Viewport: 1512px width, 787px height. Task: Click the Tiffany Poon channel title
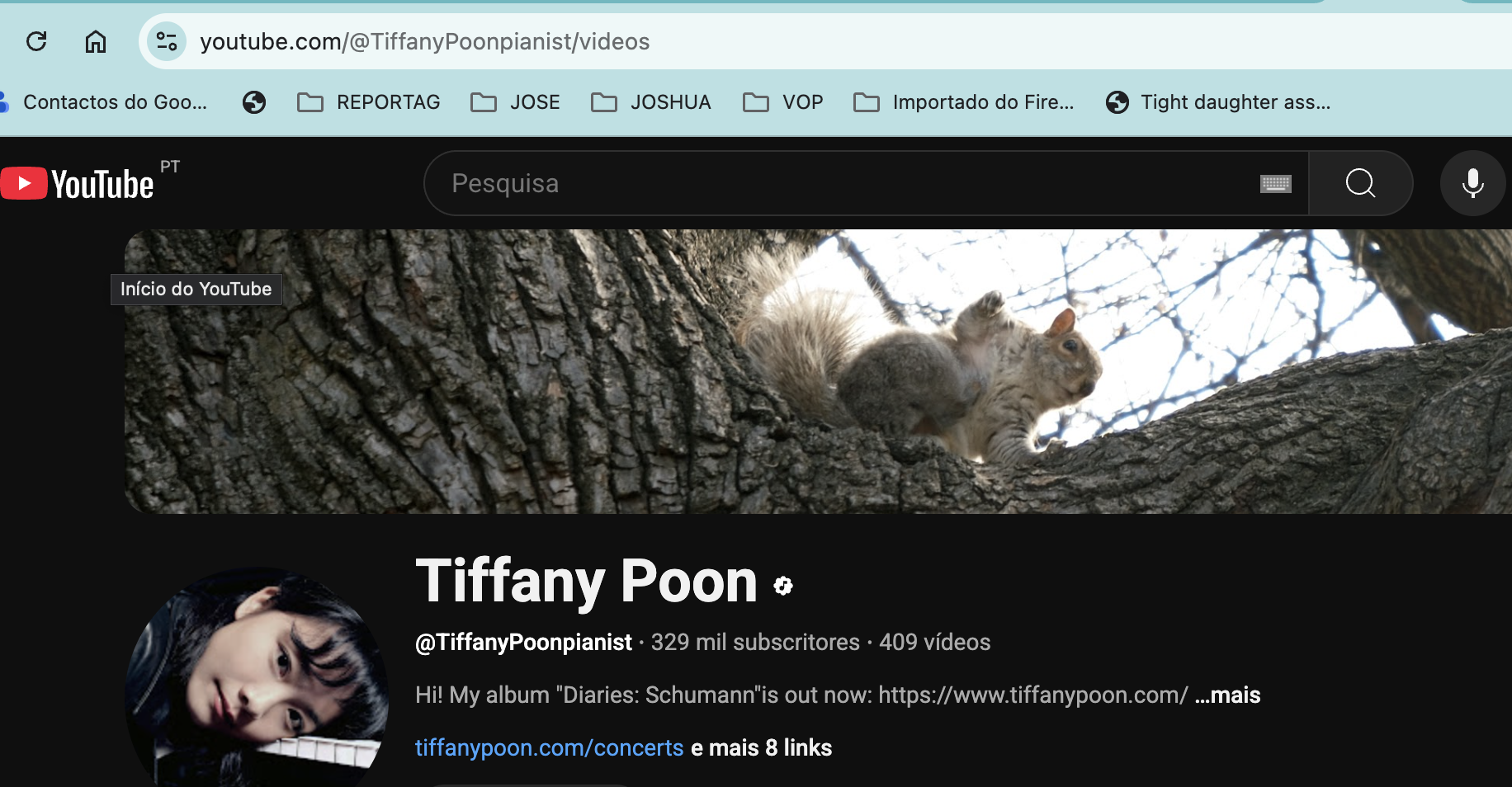tap(587, 581)
